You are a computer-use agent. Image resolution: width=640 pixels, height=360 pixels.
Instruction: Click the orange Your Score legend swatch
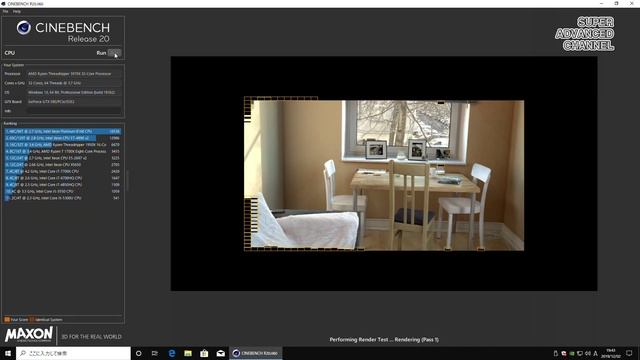(7, 320)
